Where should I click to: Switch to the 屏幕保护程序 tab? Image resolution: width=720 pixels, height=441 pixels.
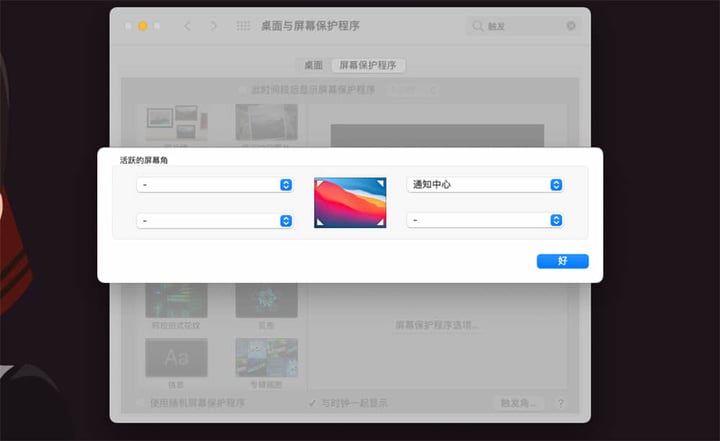tap(368, 65)
